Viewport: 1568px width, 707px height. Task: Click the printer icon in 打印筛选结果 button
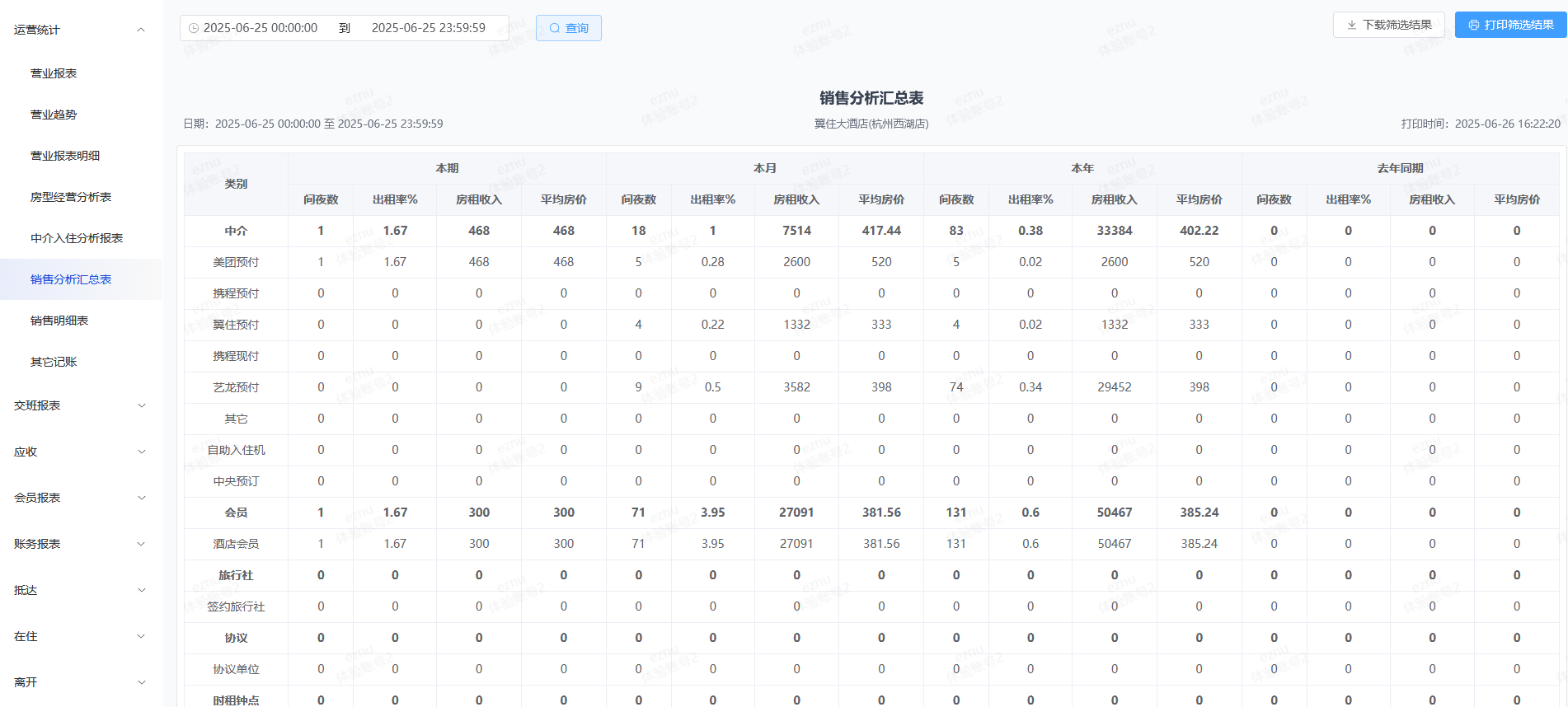tap(1473, 25)
